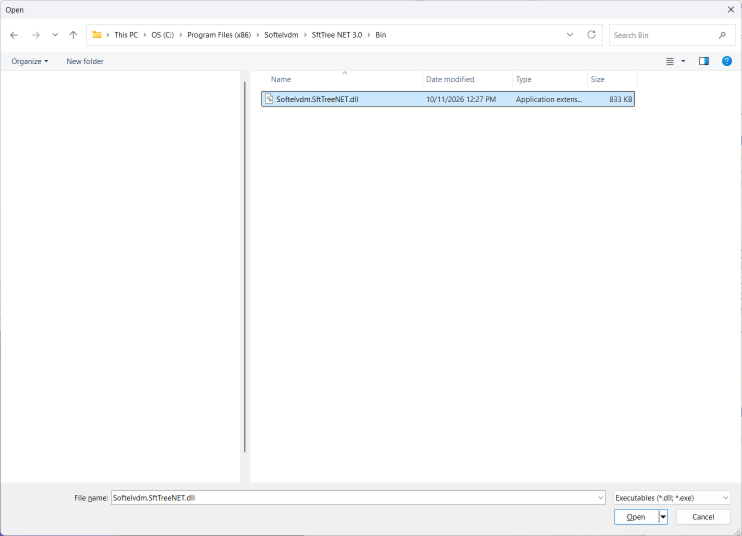Open address bar history dropdown
742x536 pixels.
[570, 35]
